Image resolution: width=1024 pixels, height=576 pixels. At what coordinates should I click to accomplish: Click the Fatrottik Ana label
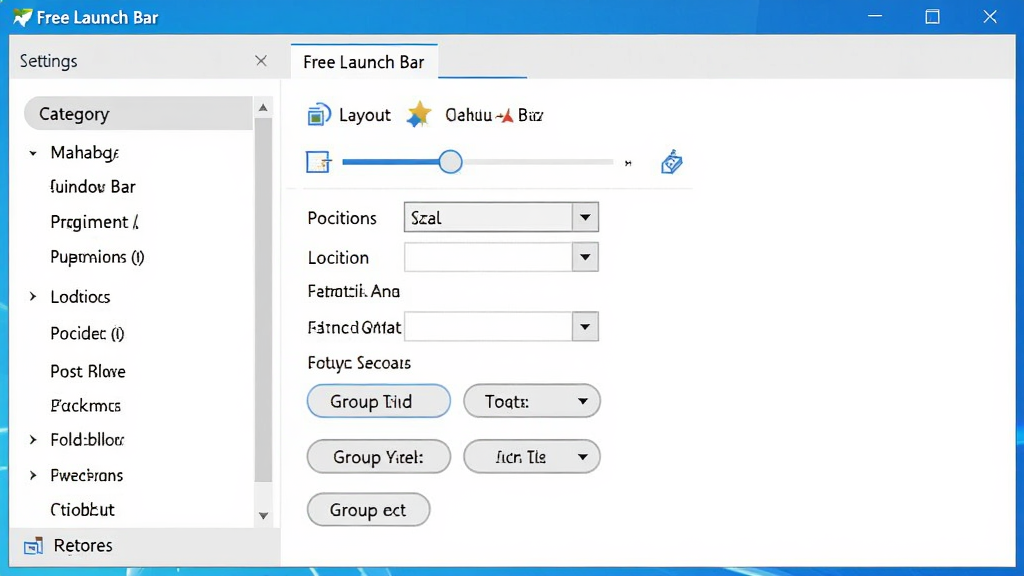coord(353,291)
